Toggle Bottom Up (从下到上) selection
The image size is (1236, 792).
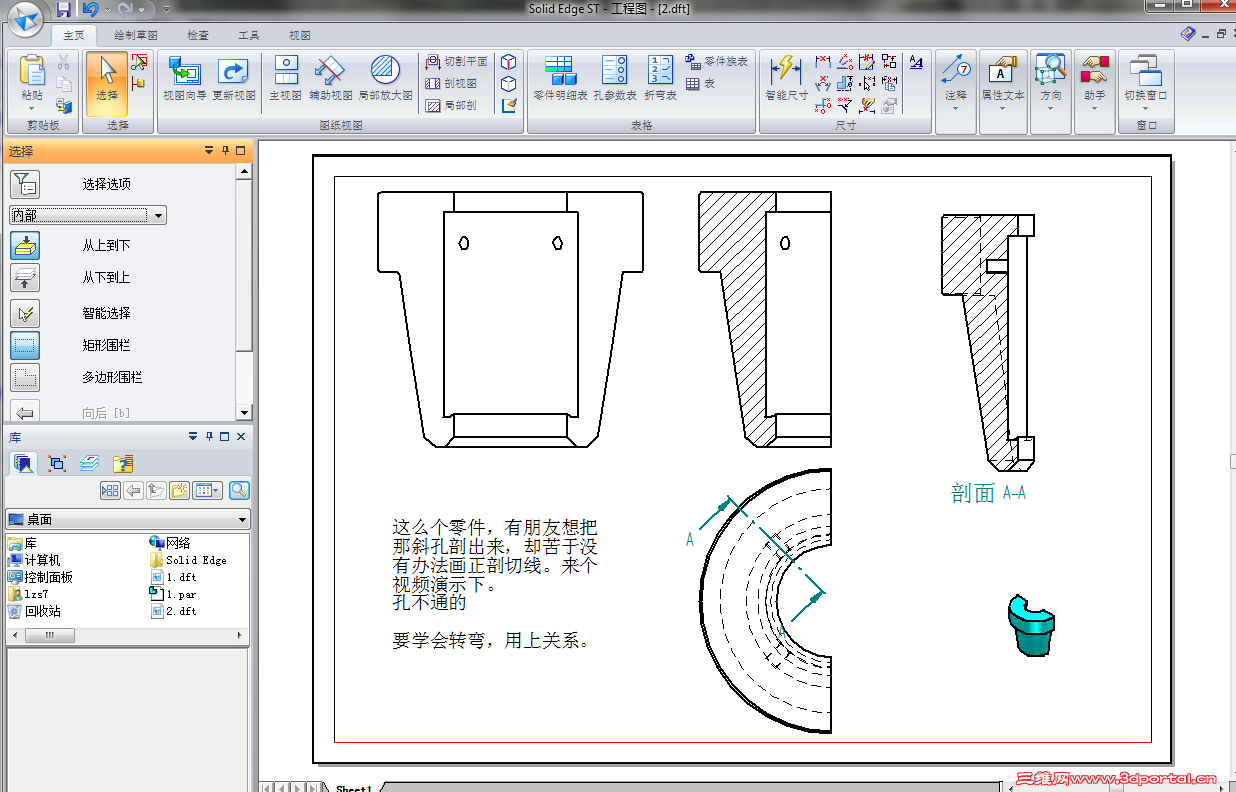click(25, 277)
